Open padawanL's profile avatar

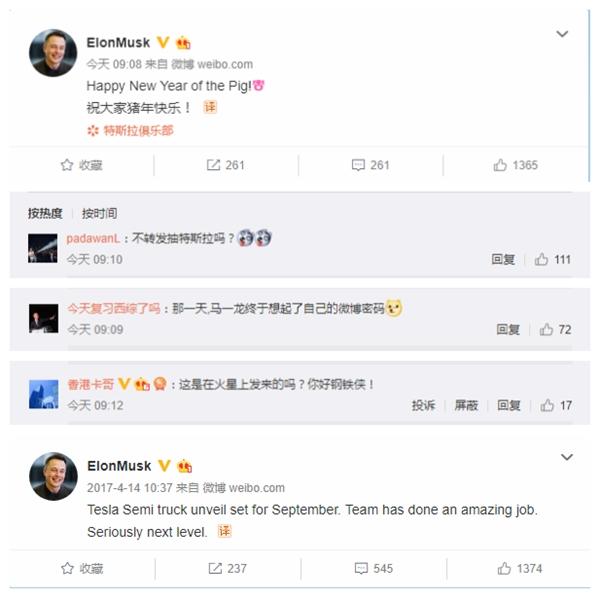(43, 248)
